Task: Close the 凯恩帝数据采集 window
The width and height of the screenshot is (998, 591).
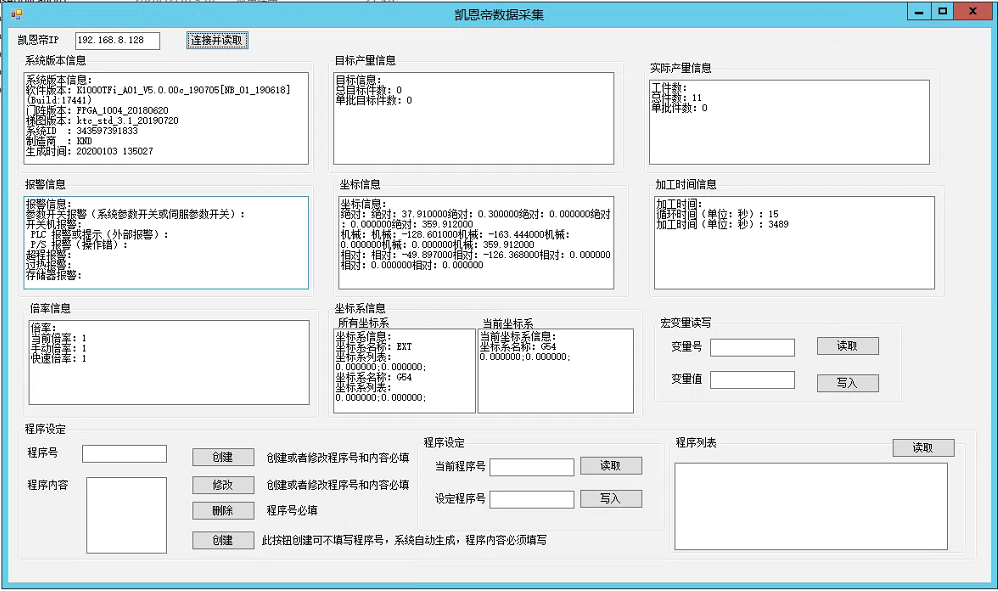Action: tap(973, 11)
